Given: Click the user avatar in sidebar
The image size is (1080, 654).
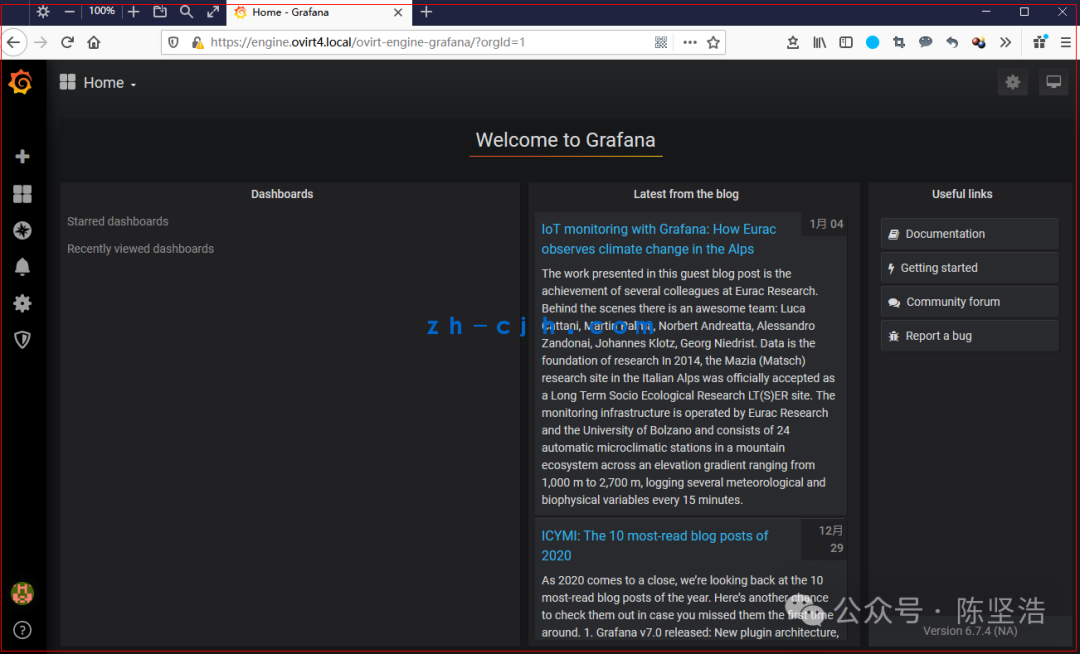Looking at the screenshot, I should tap(22, 593).
